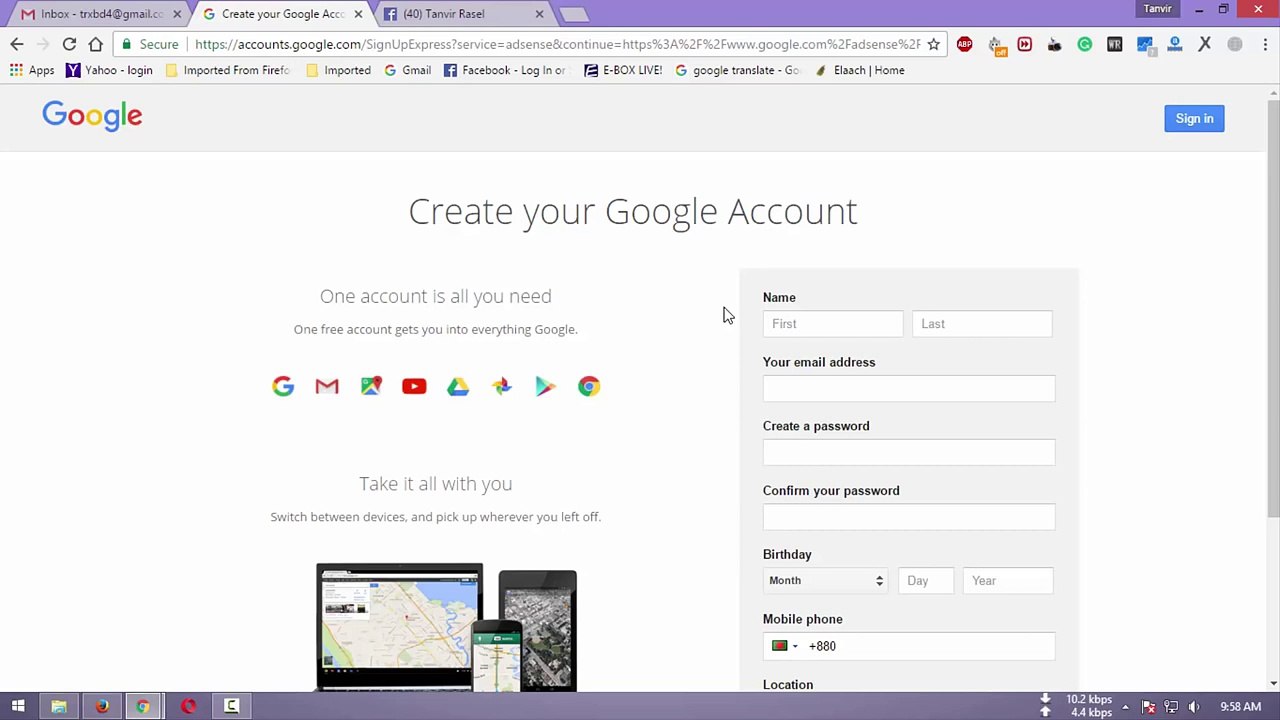The width and height of the screenshot is (1280, 720).
Task: Show hidden system tray icons
Action: click(1125, 707)
